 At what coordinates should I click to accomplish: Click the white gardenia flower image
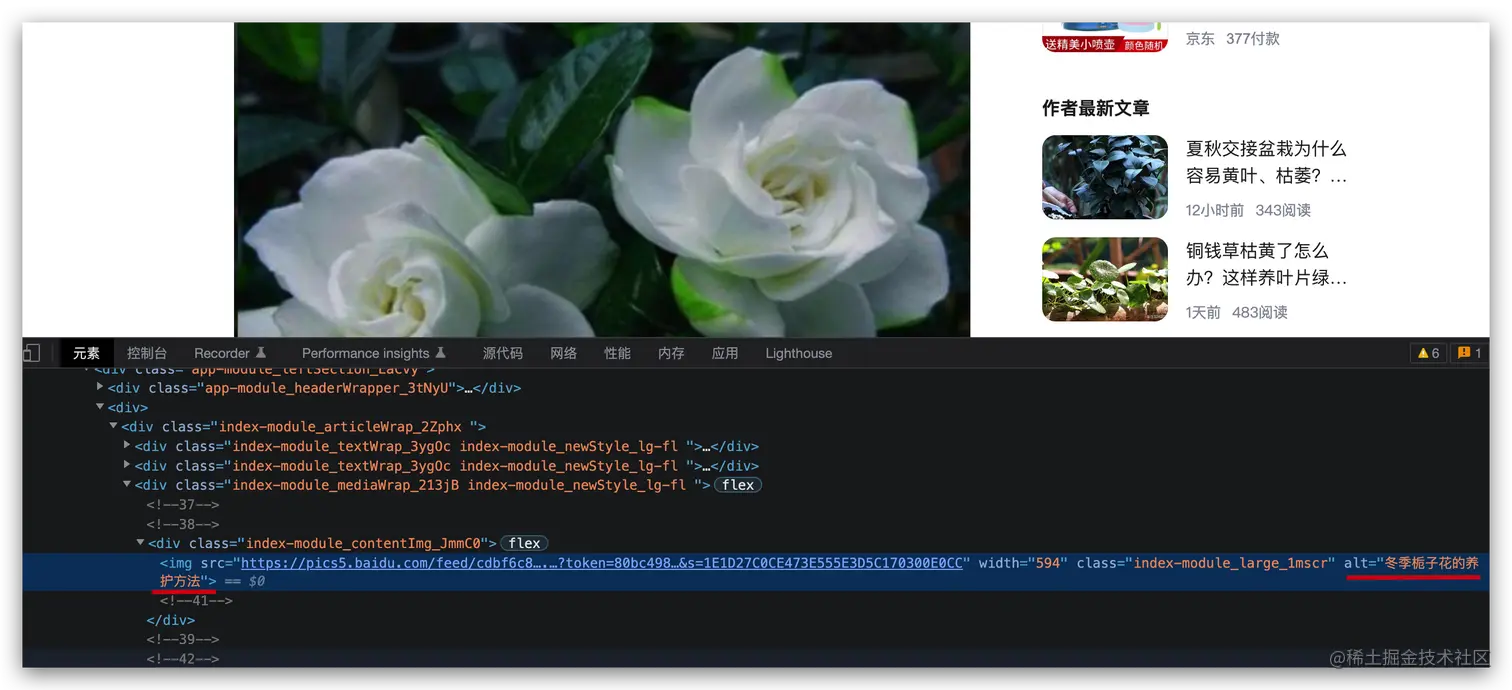point(602,180)
